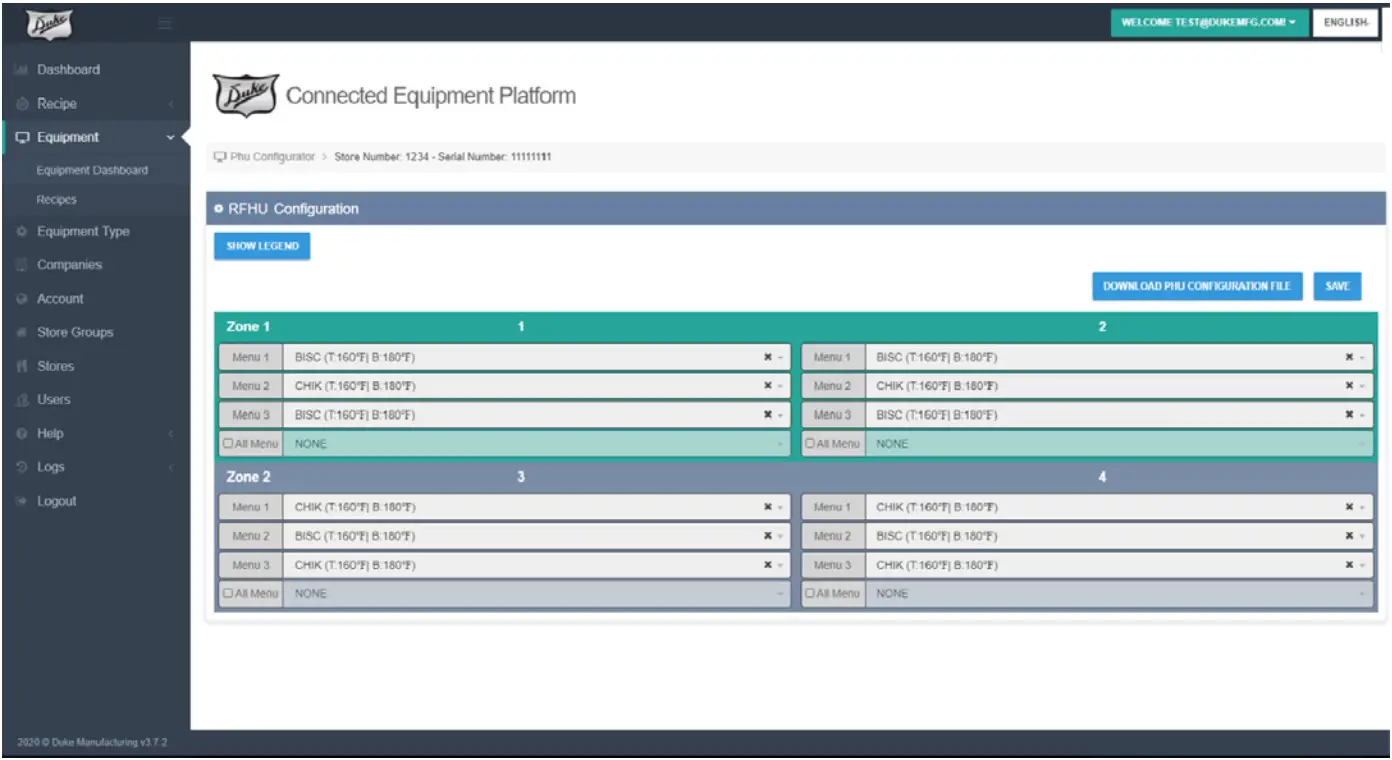
Task: Clear slot 2 Menu 2 CHIK selection
Action: 1349,386
